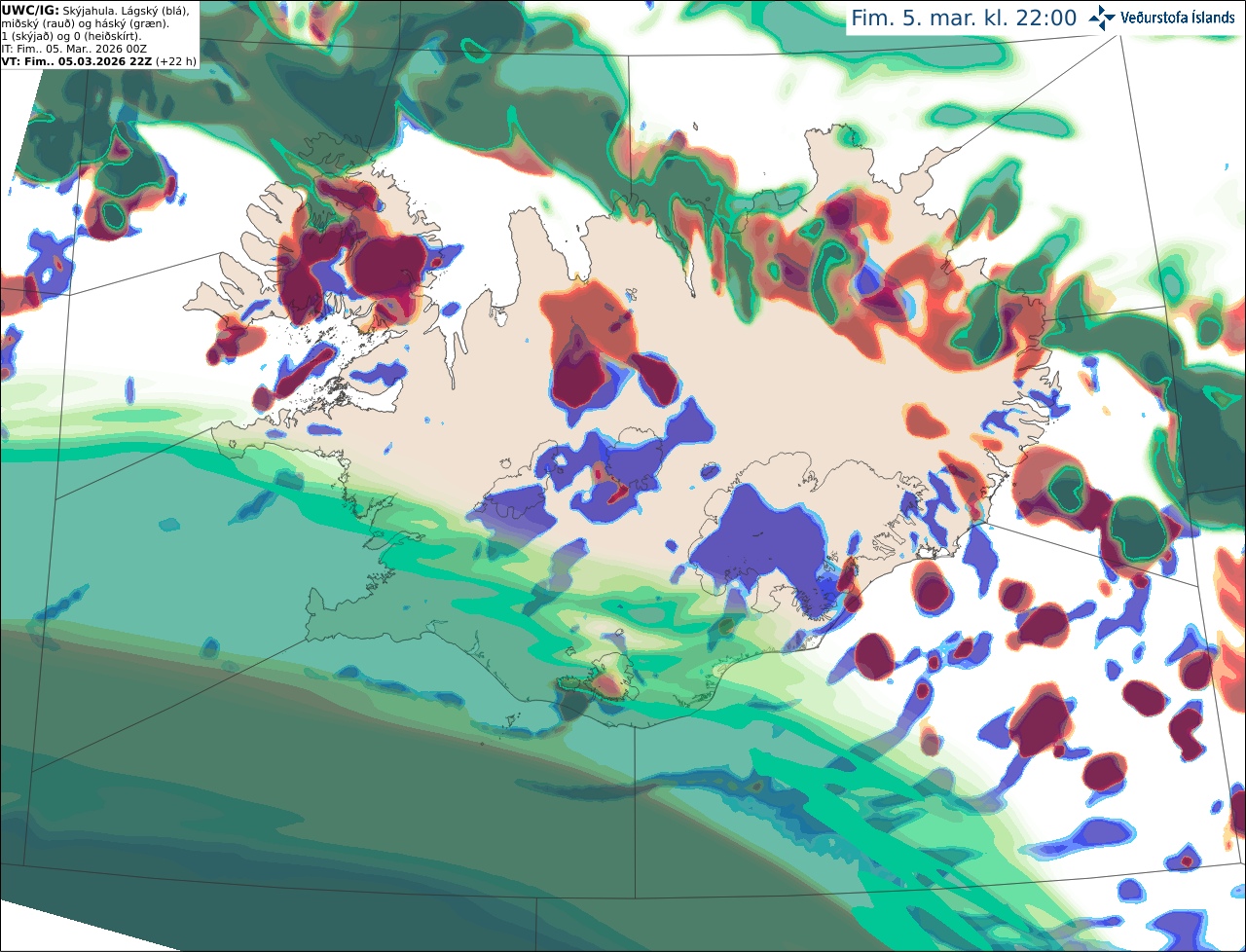Click the 'Fim. 5. mar. kl. 22:00' timestamp
Viewport: 1246px width, 952px height.
tap(964, 18)
